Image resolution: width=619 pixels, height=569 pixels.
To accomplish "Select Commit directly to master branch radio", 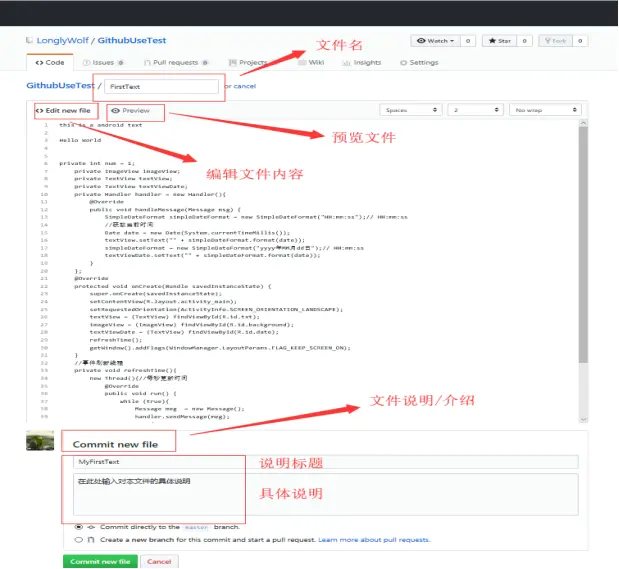I will click(79, 527).
